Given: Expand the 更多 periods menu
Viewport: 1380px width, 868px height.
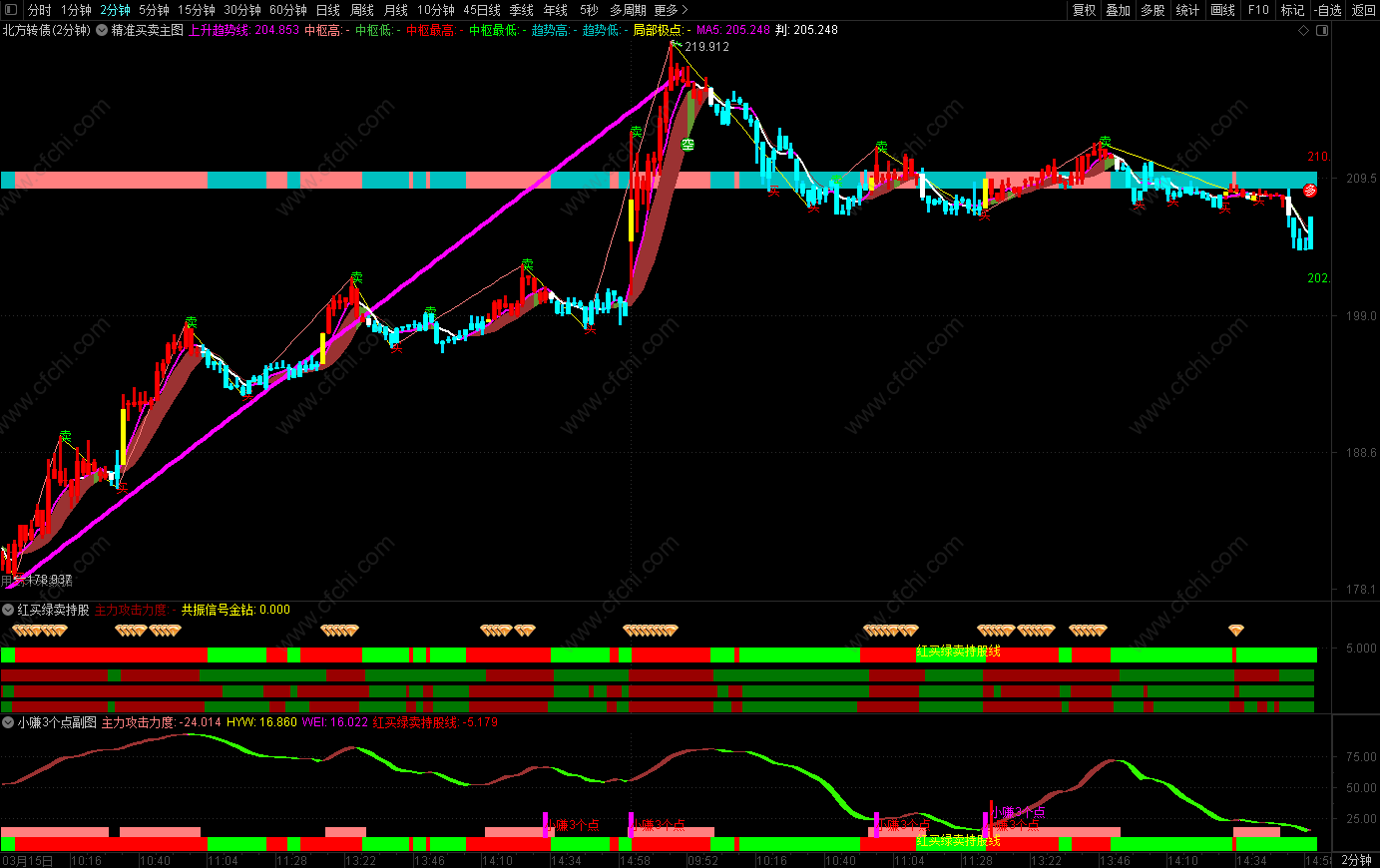Looking at the screenshot, I should (x=671, y=10).
